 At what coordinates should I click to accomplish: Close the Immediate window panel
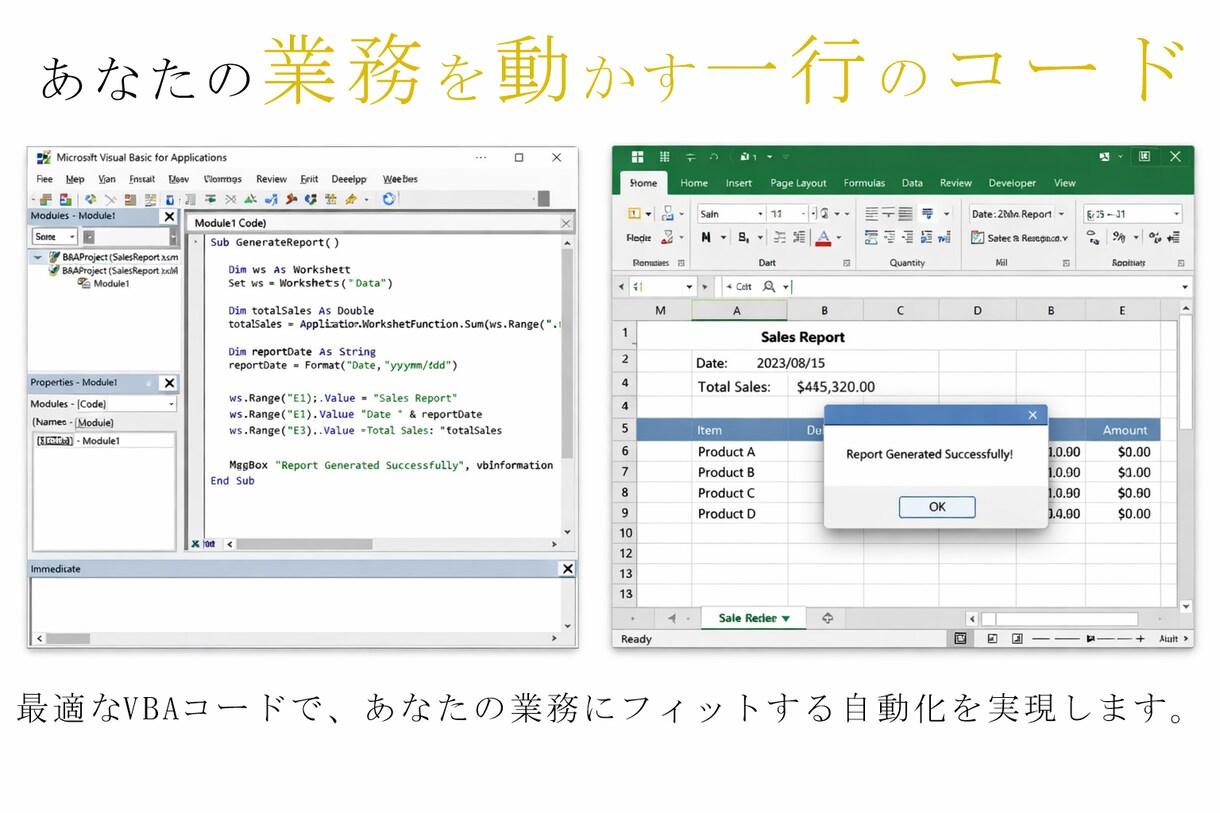point(567,568)
